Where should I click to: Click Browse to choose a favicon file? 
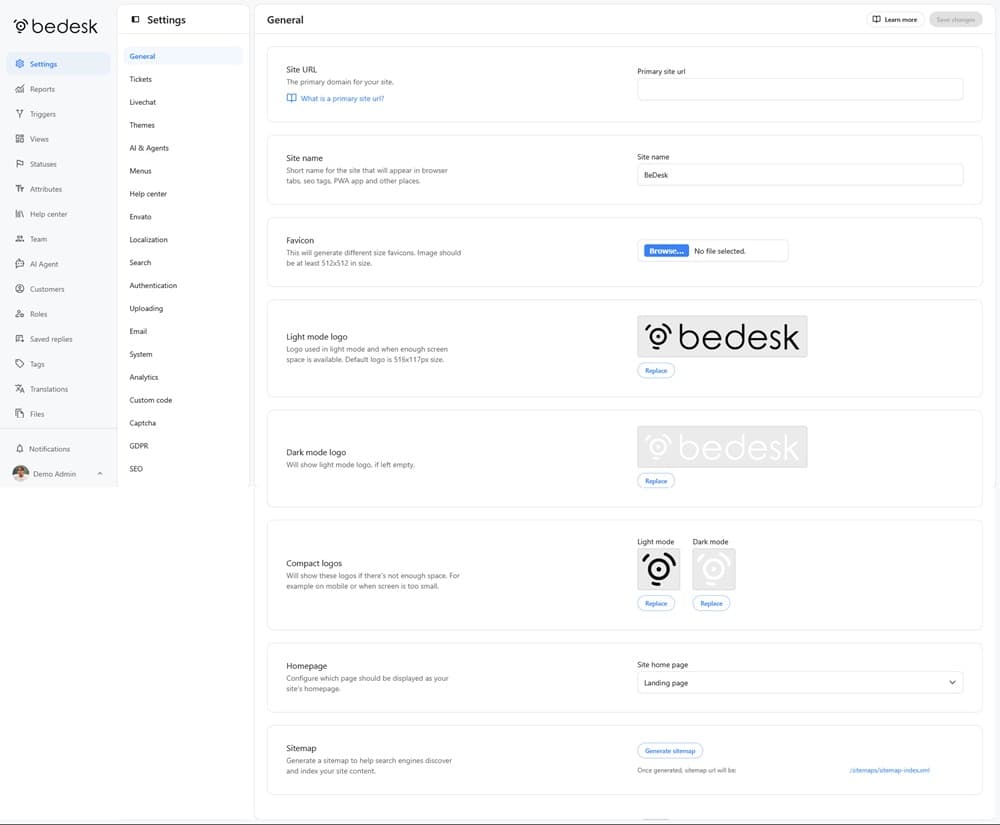click(x=666, y=251)
